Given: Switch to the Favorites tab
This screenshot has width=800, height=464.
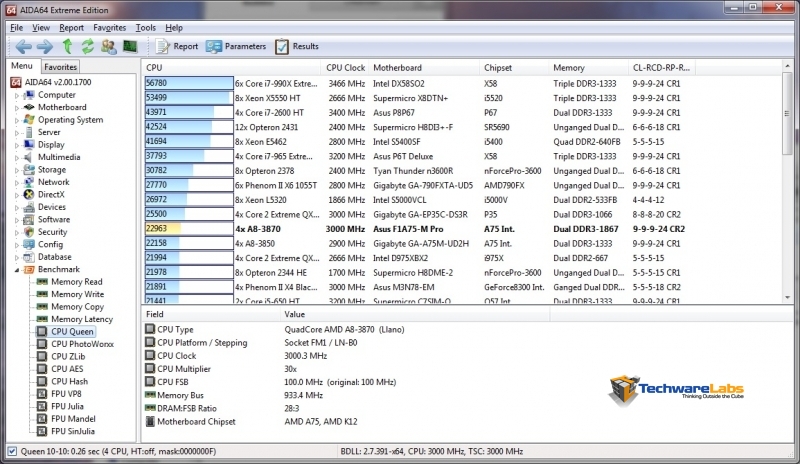Looking at the screenshot, I should 60,67.
